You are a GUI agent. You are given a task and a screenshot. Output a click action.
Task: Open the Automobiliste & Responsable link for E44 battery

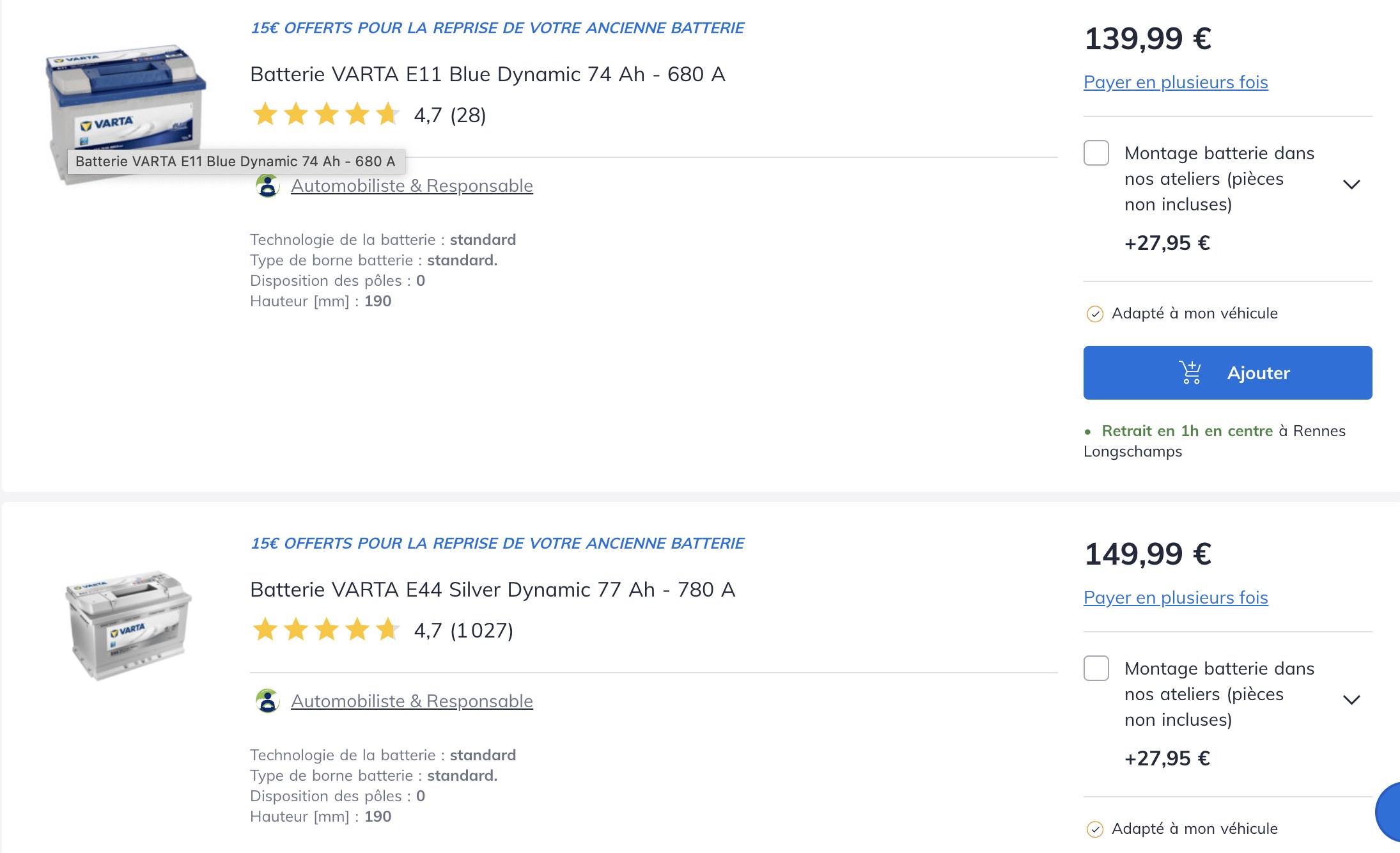point(412,701)
